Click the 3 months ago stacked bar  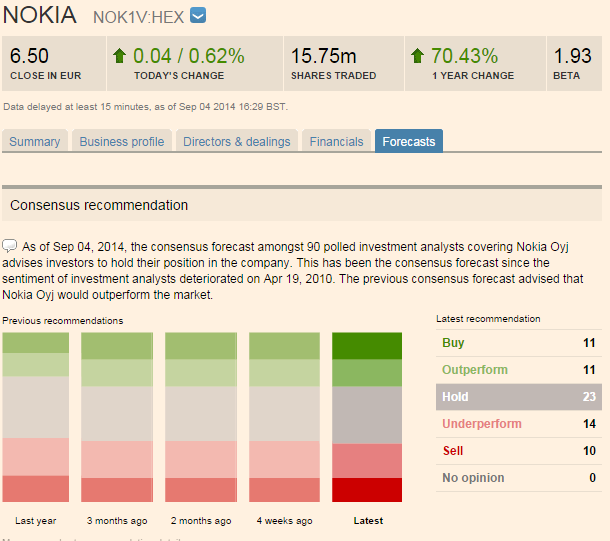tap(117, 417)
